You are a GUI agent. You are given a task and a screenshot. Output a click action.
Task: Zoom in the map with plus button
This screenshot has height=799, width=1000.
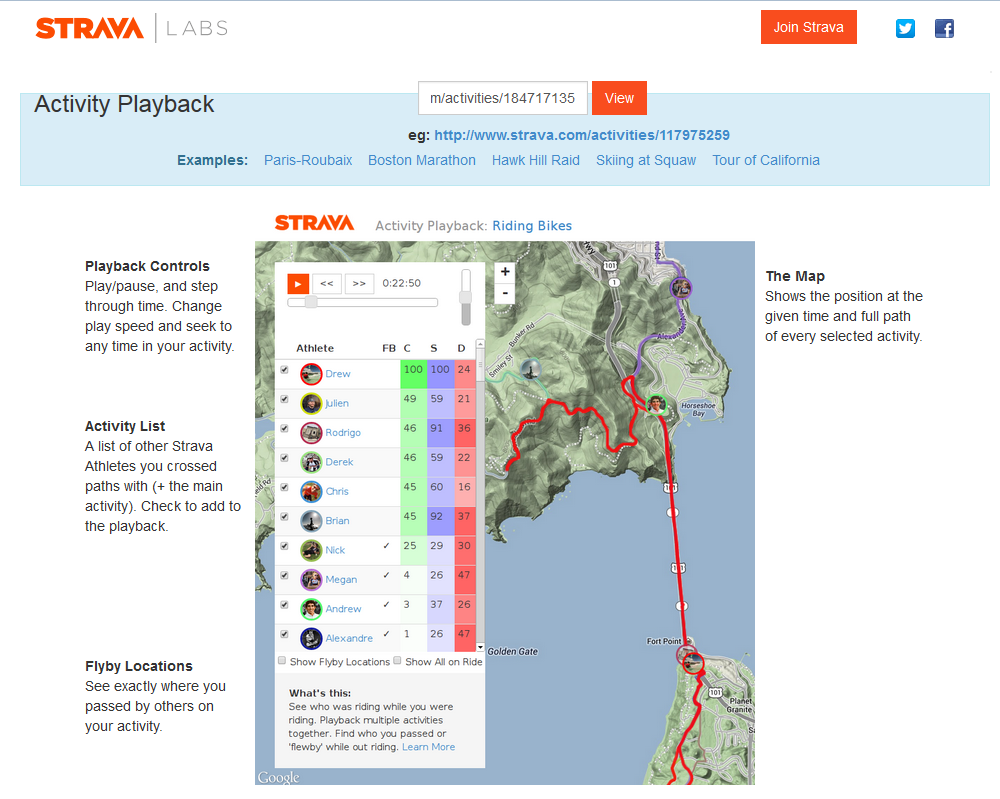pos(505,272)
